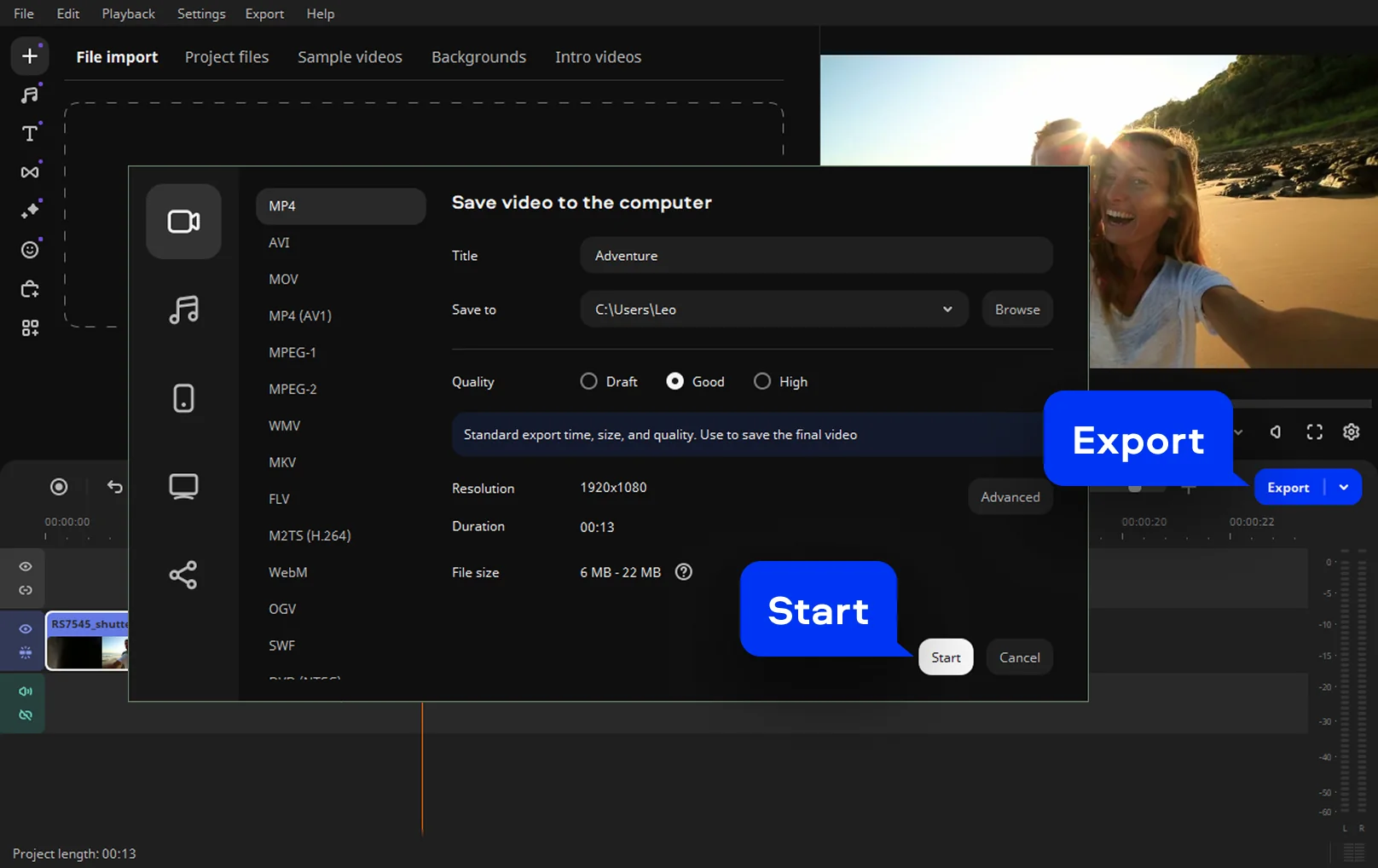Choose MOV from the format list
The width and height of the screenshot is (1378, 868).
283,280
